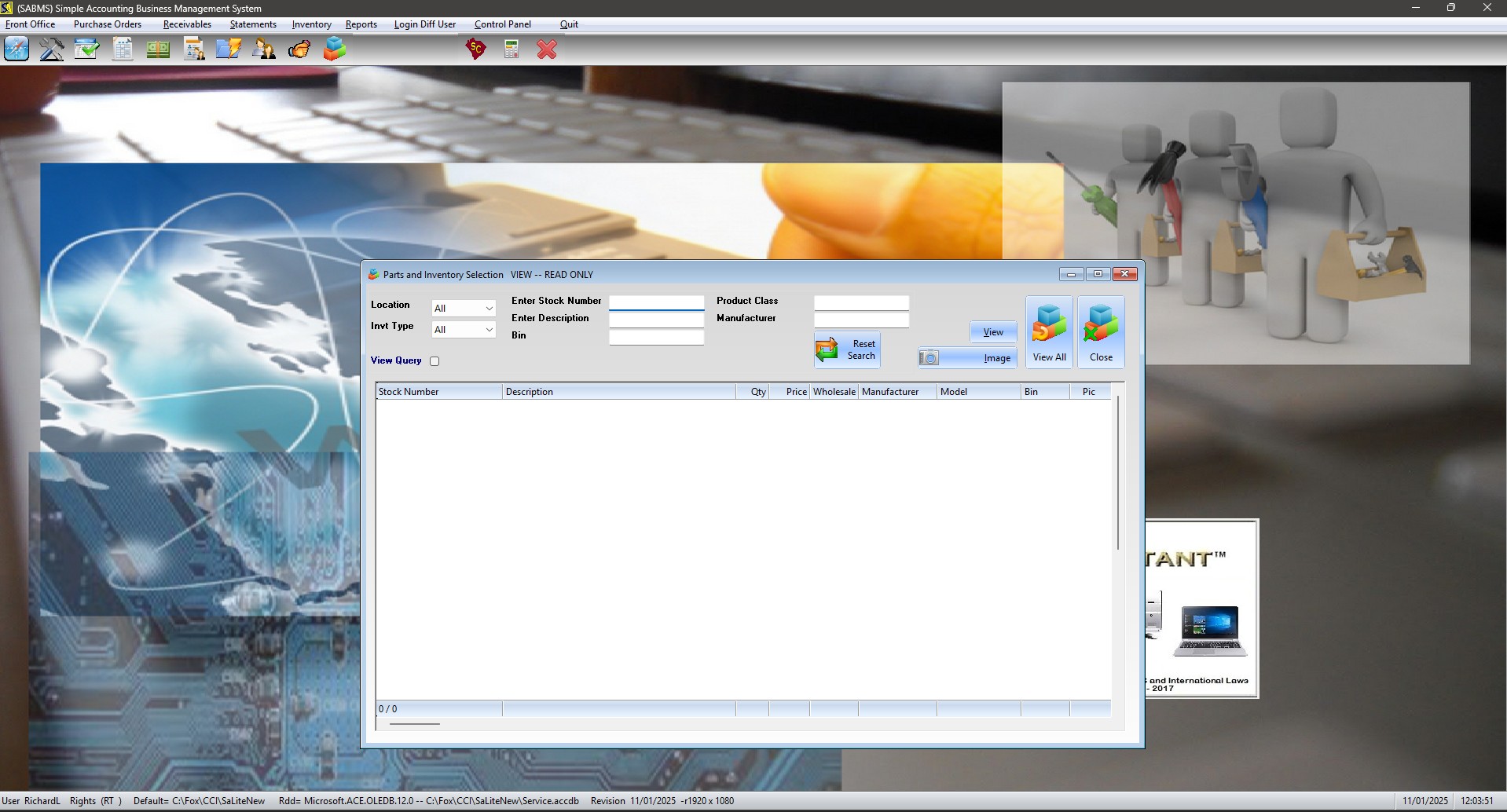Maximize the Parts and Inventory Selection window
The image size is (1507, 812).
tap(1098, 274)
